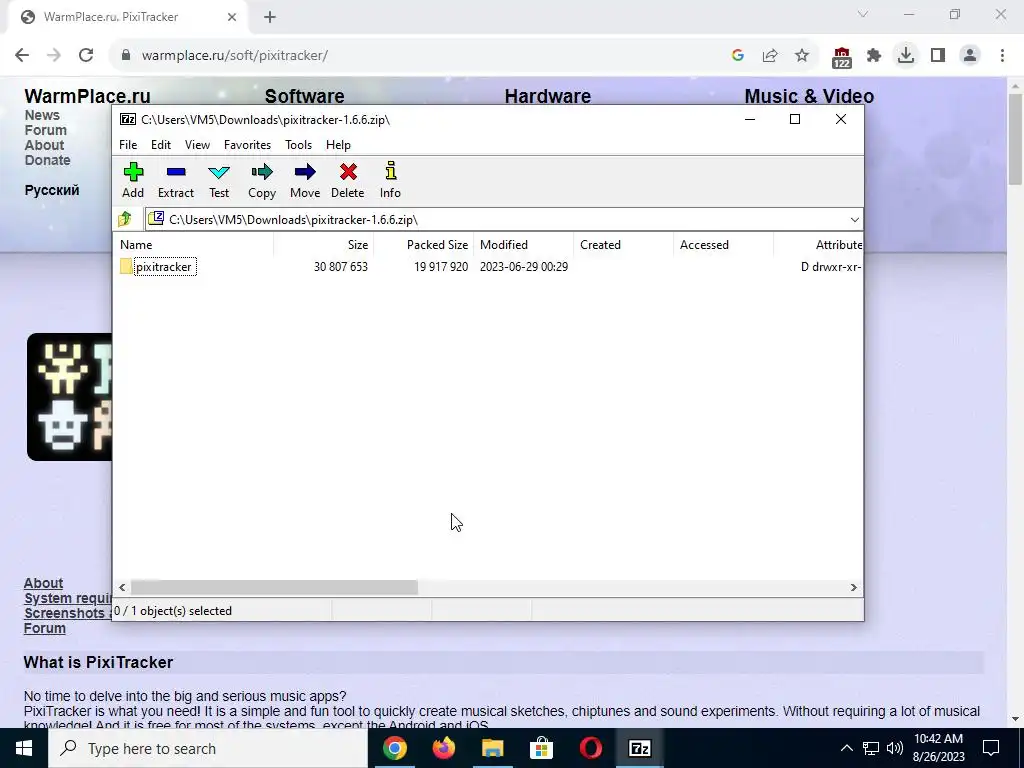Open Microsoft Store from the taskbar
Screen dimensions: 1024x768
(x=541, y=748)
